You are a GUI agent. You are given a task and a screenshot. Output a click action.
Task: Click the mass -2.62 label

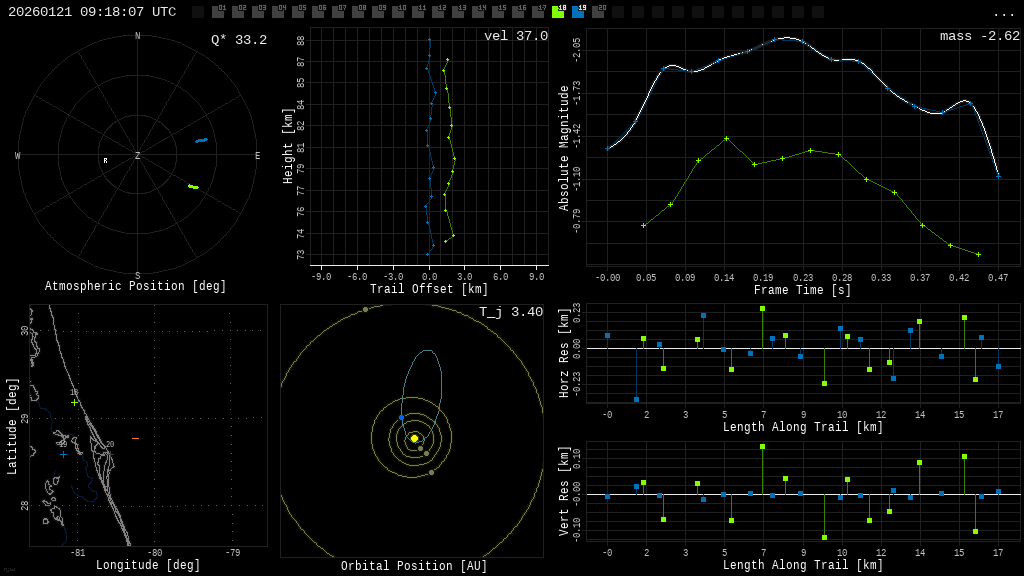click(979, 36)
